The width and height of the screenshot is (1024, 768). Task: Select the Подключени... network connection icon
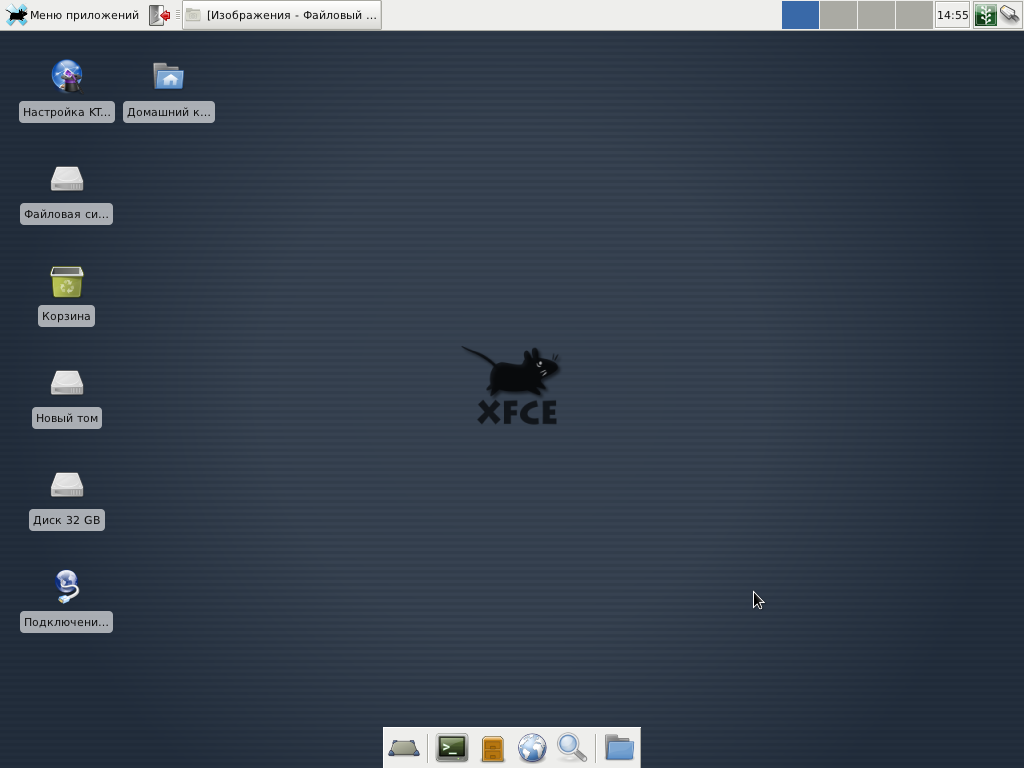pos(67,586)
